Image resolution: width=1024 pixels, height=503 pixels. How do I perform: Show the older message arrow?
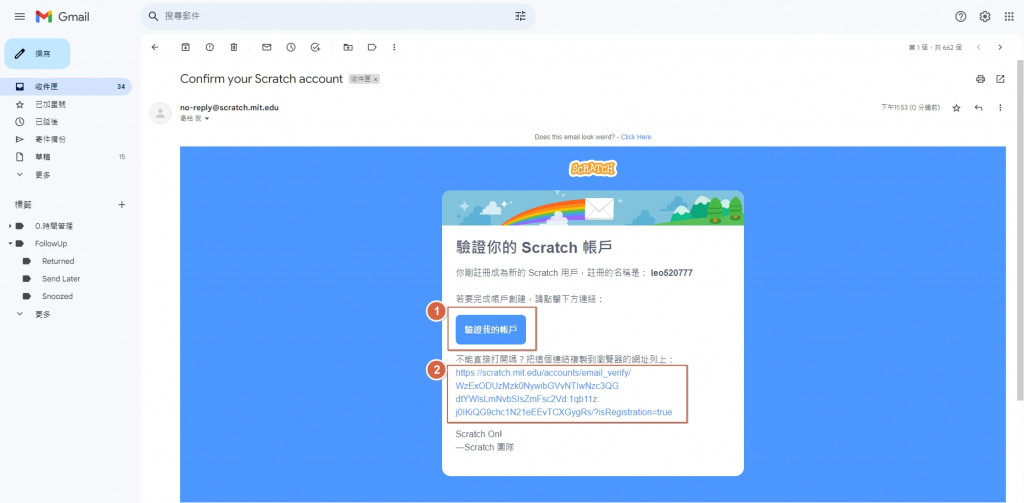[1000, 47]
